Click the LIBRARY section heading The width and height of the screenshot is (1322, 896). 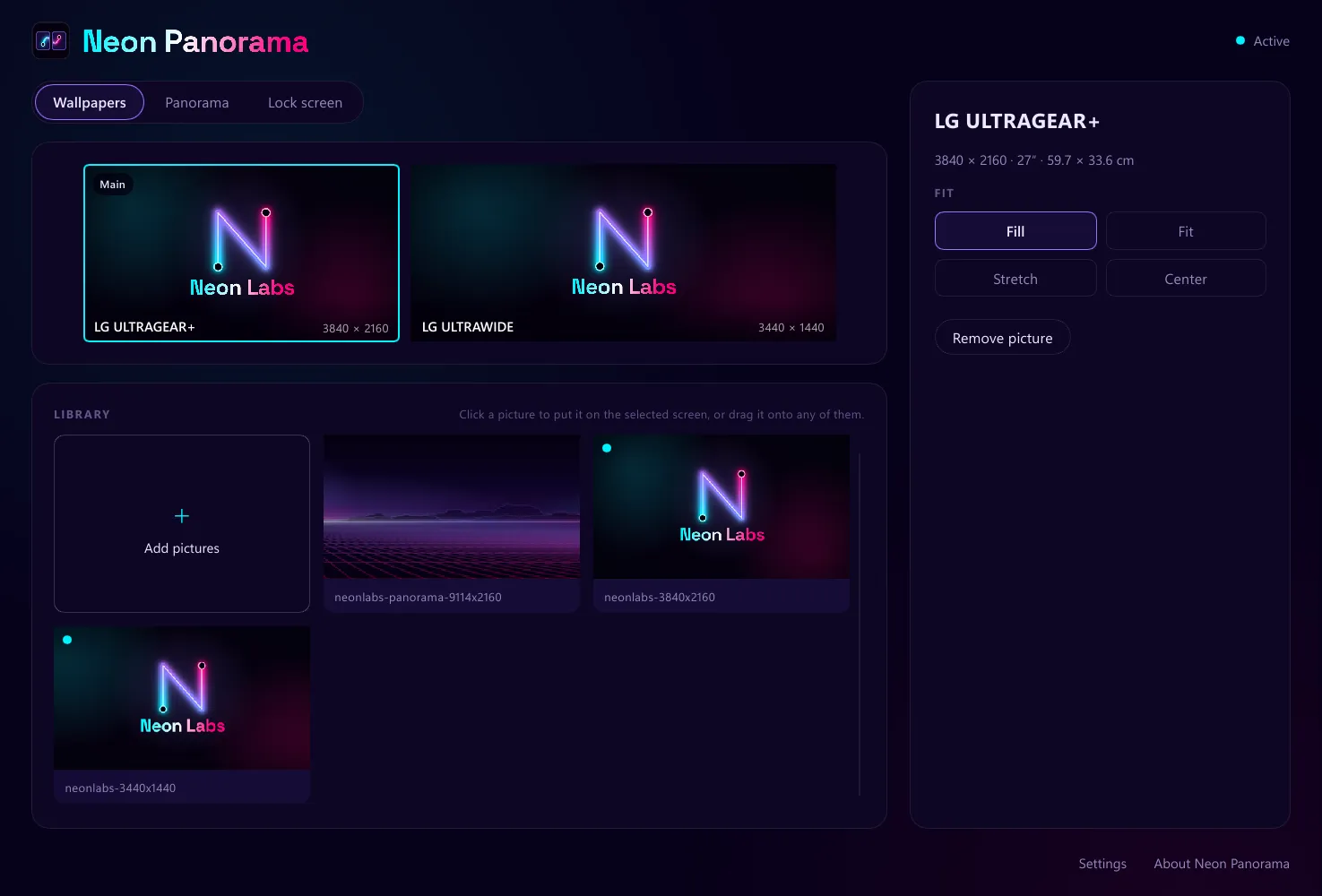pyautogui.click(x=82, y=415)
